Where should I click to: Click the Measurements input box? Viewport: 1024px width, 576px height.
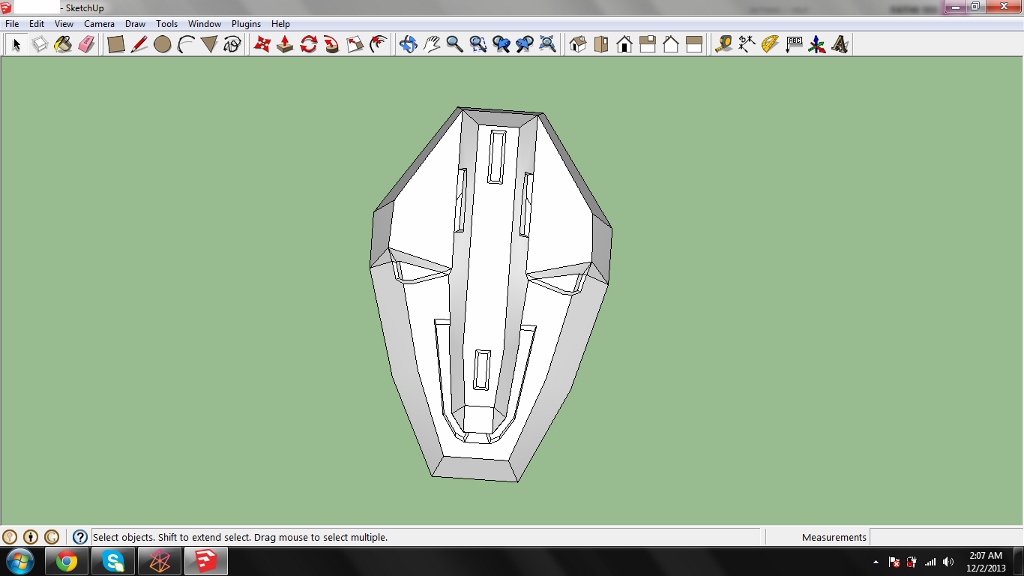945,537
